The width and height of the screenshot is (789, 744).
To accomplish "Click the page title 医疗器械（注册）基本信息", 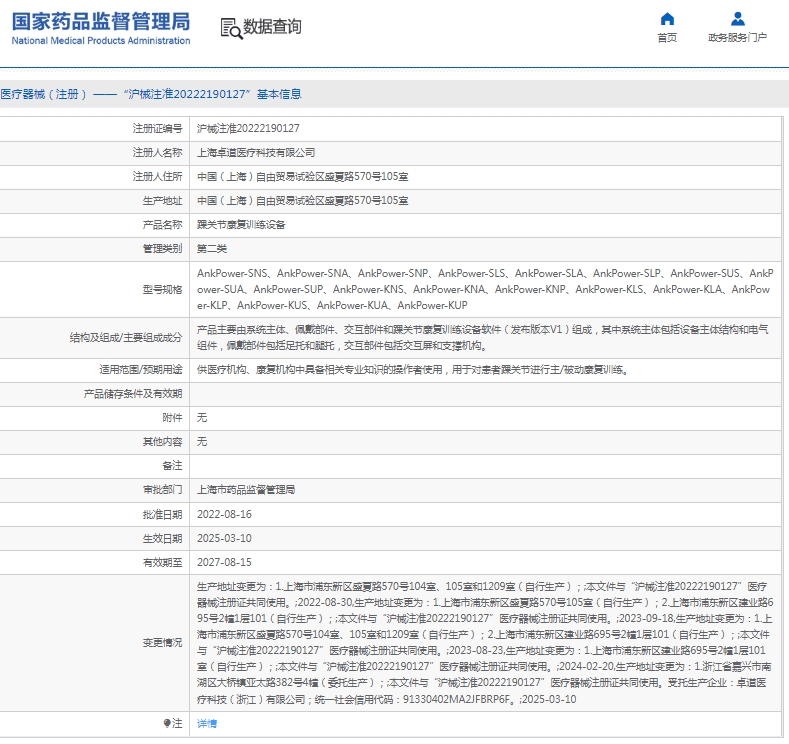I will [151, 94].
